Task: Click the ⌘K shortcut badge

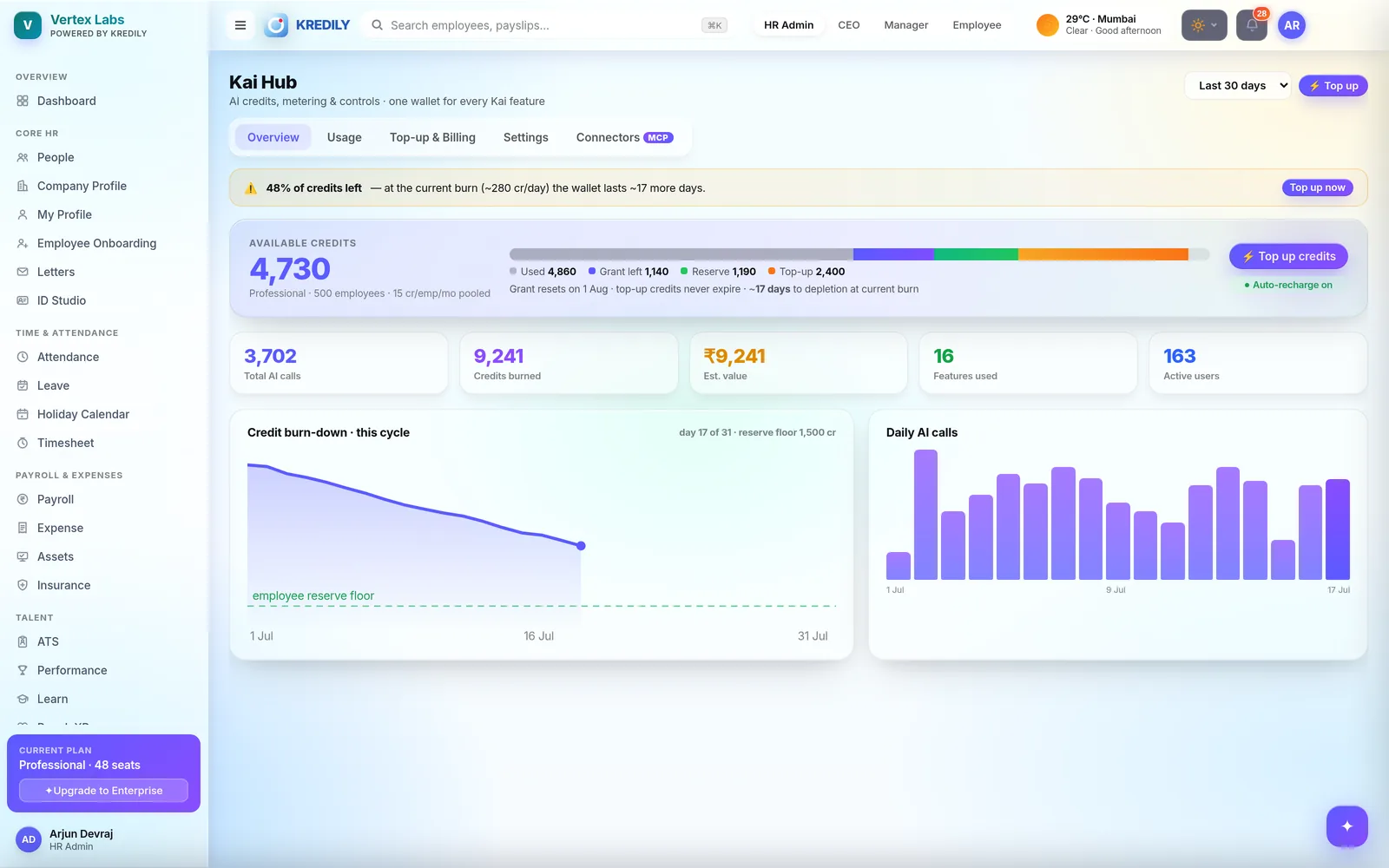Action: click(714, 25)
